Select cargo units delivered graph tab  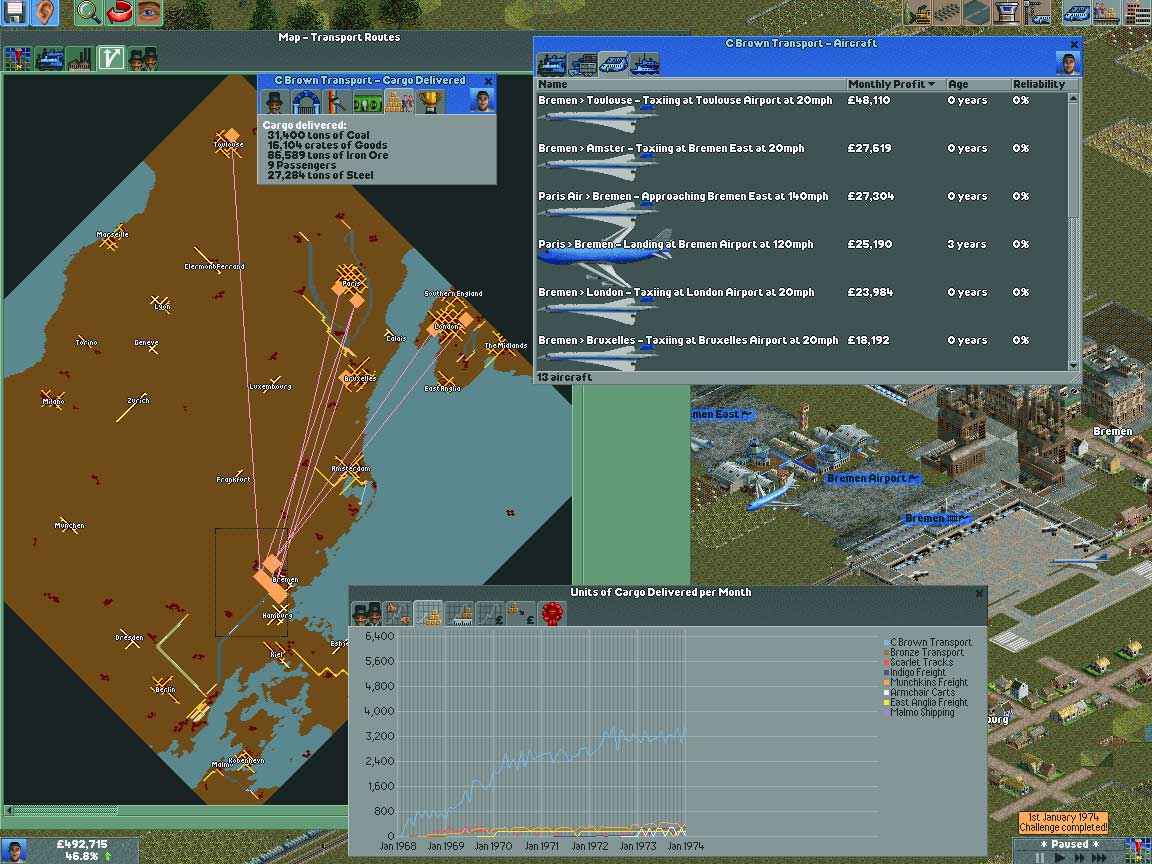[x=428, y=613]
